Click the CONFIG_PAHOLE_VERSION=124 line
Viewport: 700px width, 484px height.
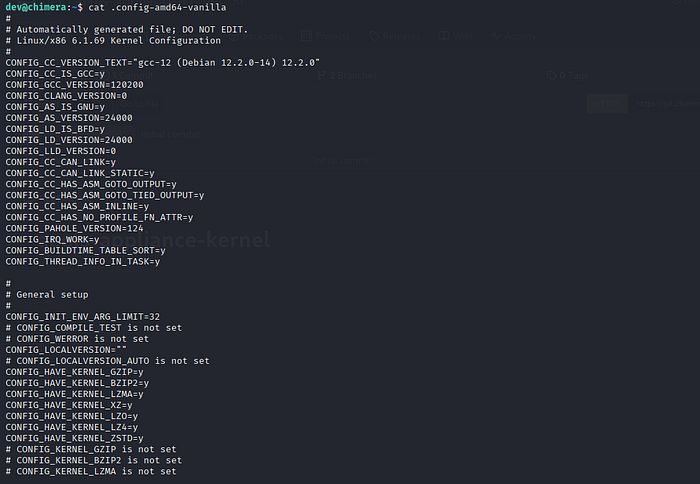(x=74, y=228)
